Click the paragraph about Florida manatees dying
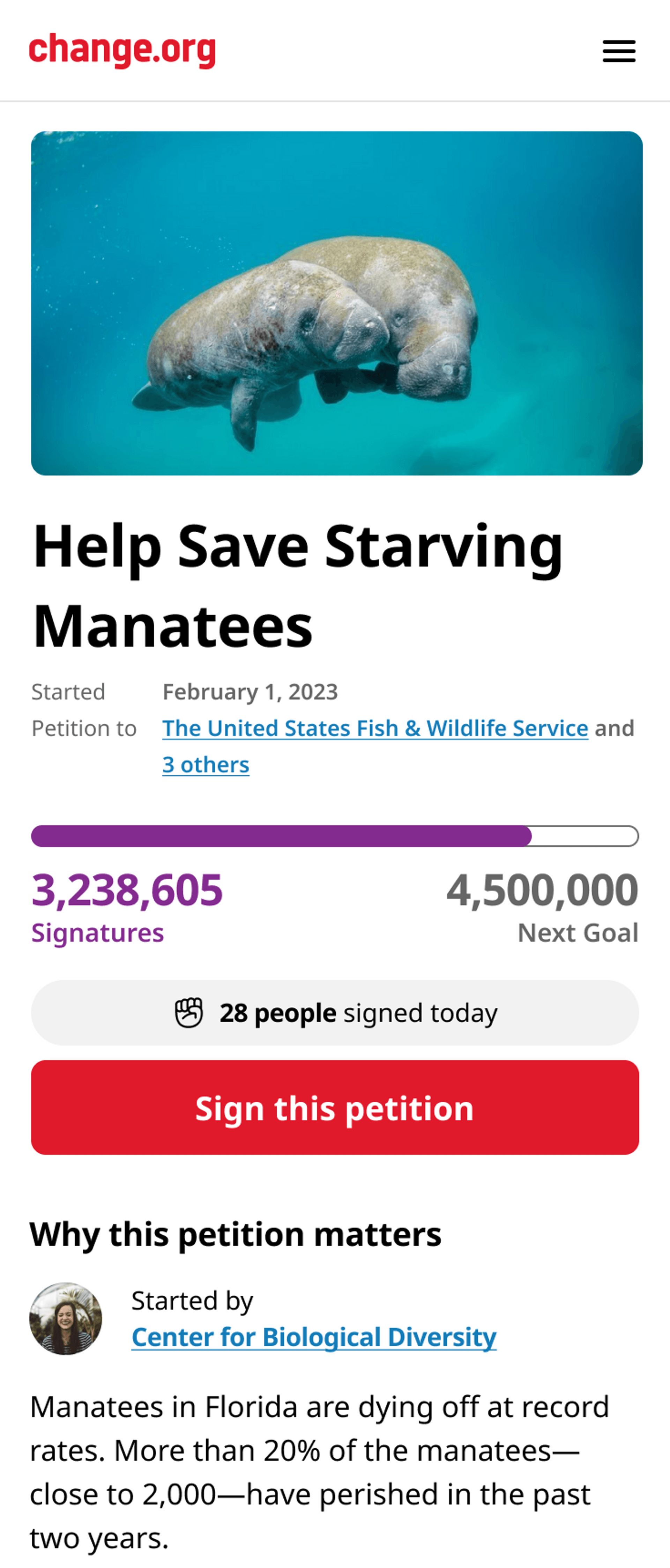Image resolution: width=670 pixels, height=1568 pixels. tap(320, 1472)
